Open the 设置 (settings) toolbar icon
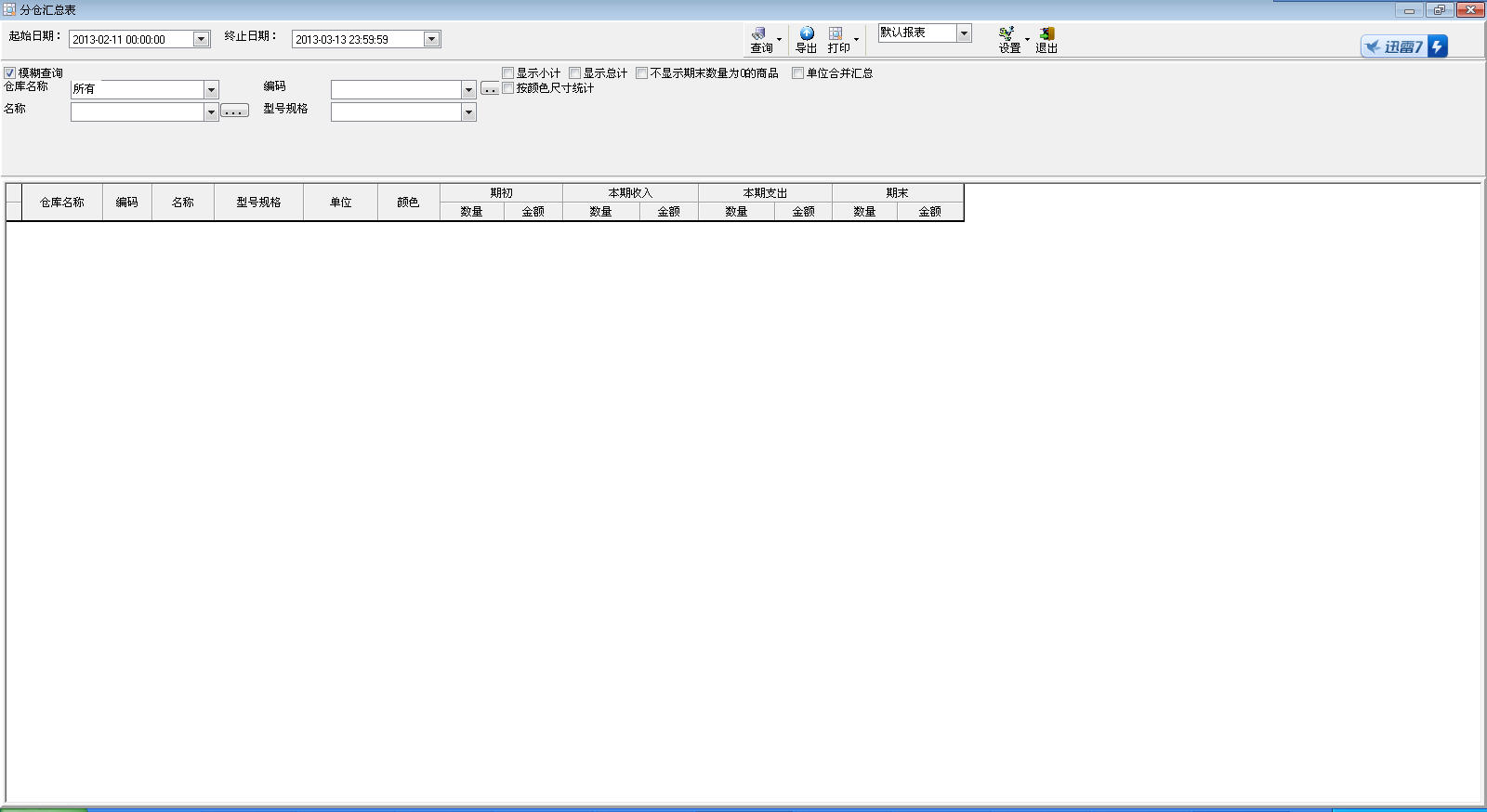The height and width of the screenshot is (812, 1487). [1009, 40]
